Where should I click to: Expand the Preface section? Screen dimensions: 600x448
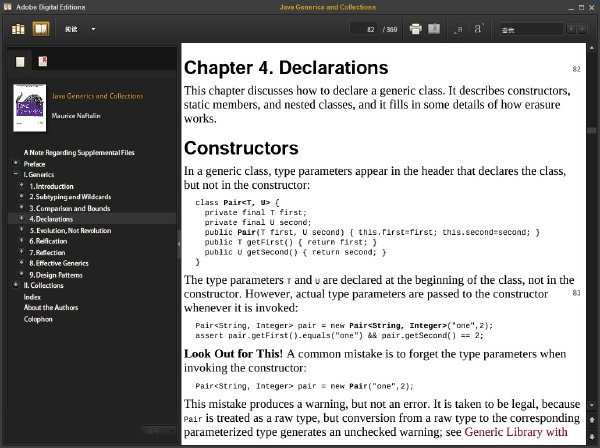point(16,163)
